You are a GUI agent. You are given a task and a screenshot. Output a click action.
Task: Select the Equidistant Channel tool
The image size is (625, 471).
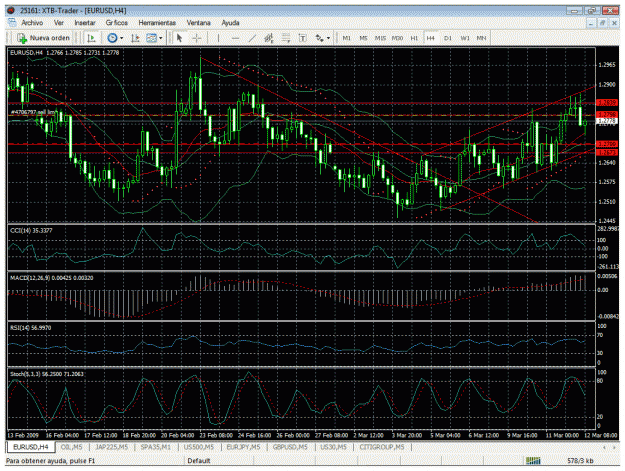click(x=269, y=38)
